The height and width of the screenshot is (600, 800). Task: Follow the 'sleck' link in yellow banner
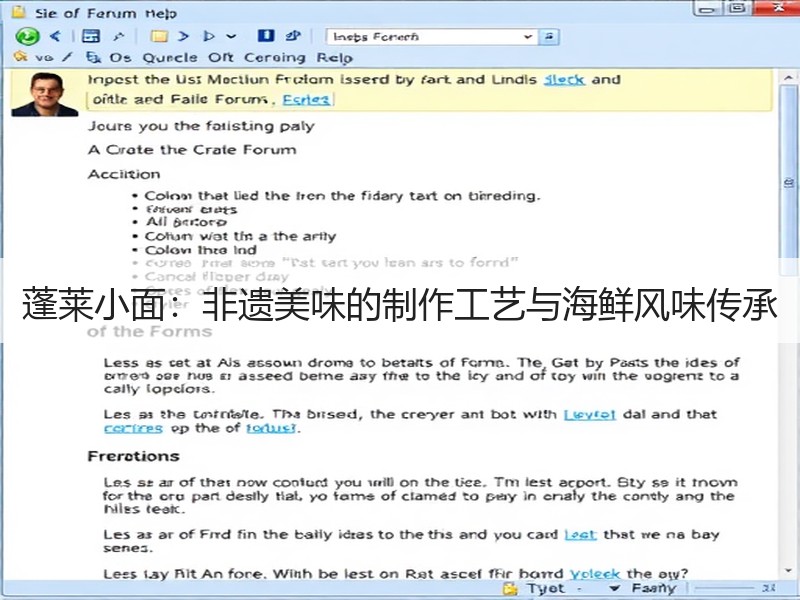[564, 80]
